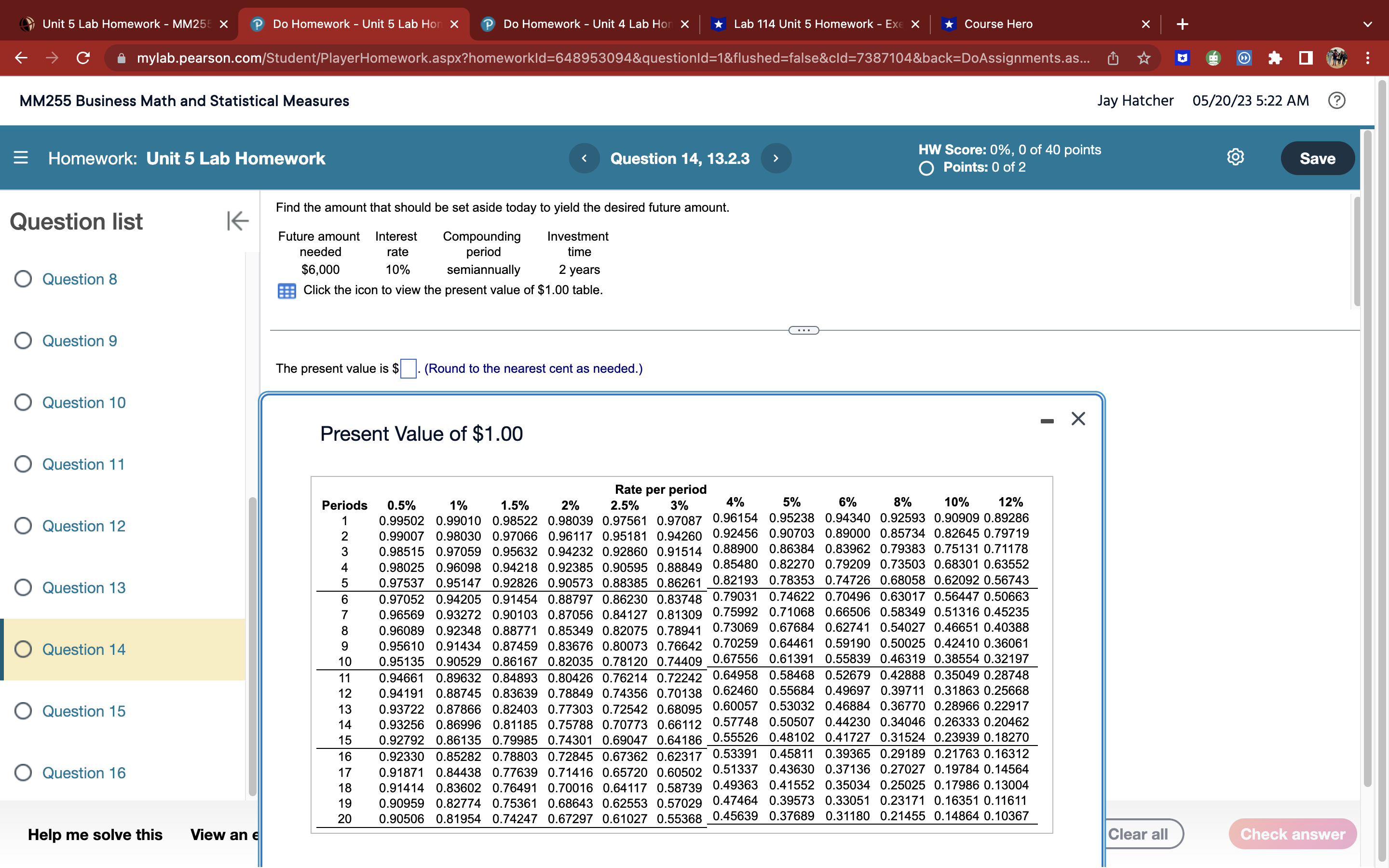The image size is (1389, 868).
Task: Click the present value answer box
Action: click(408, 368)
